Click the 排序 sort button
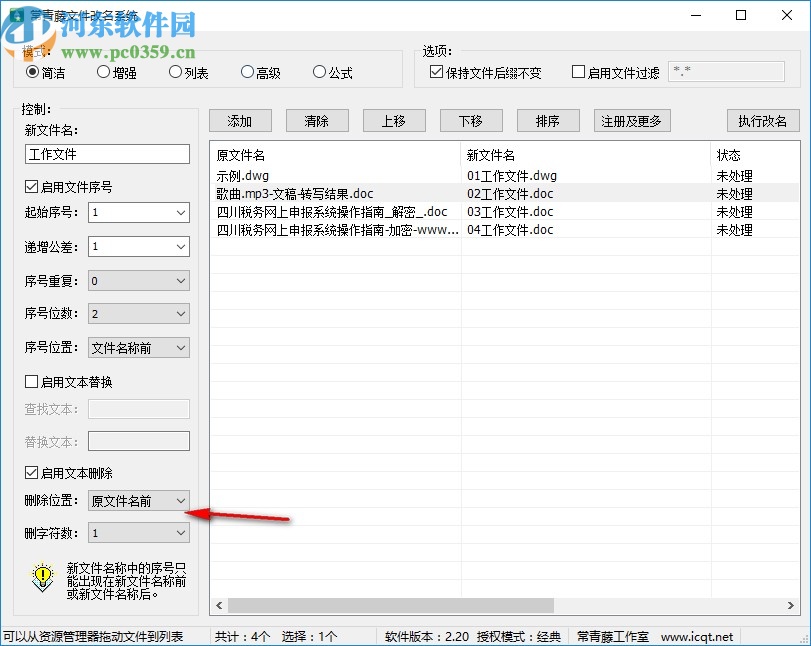Viewport: 811px width, 646px height. [x=548, y=120]
